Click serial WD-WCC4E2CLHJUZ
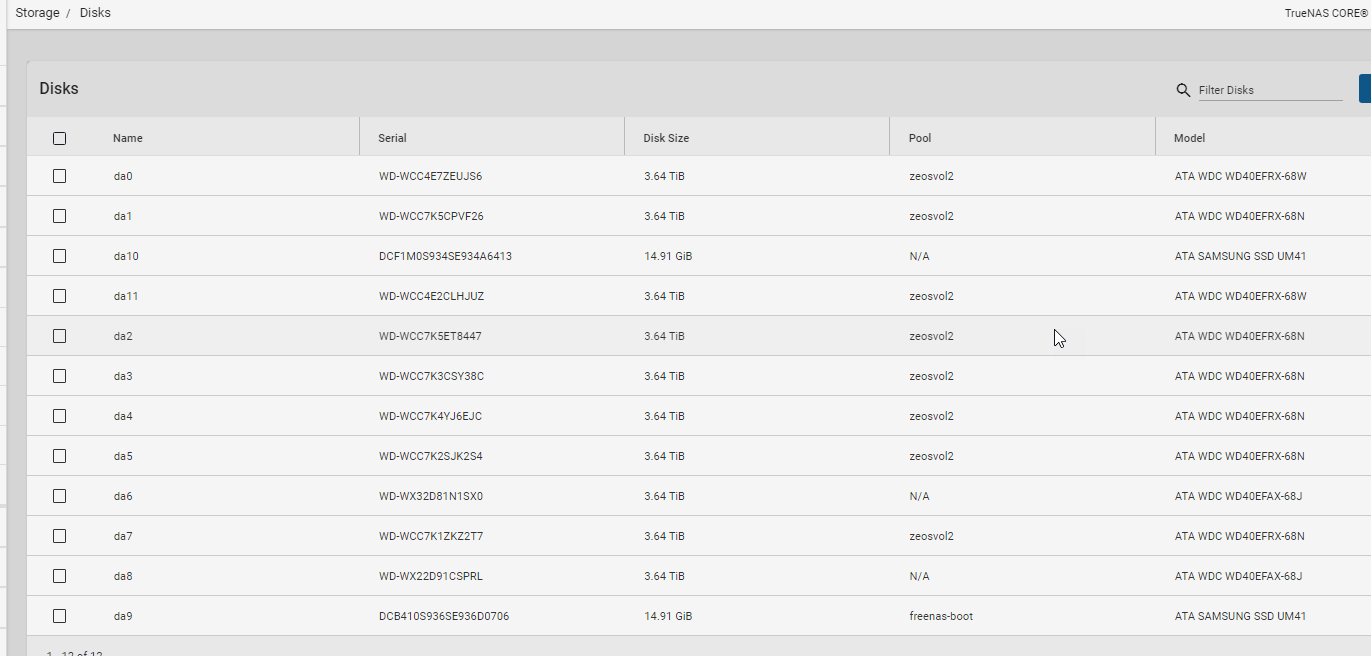The height and width of the screenshot is (656, 1371). pos(431,296)
